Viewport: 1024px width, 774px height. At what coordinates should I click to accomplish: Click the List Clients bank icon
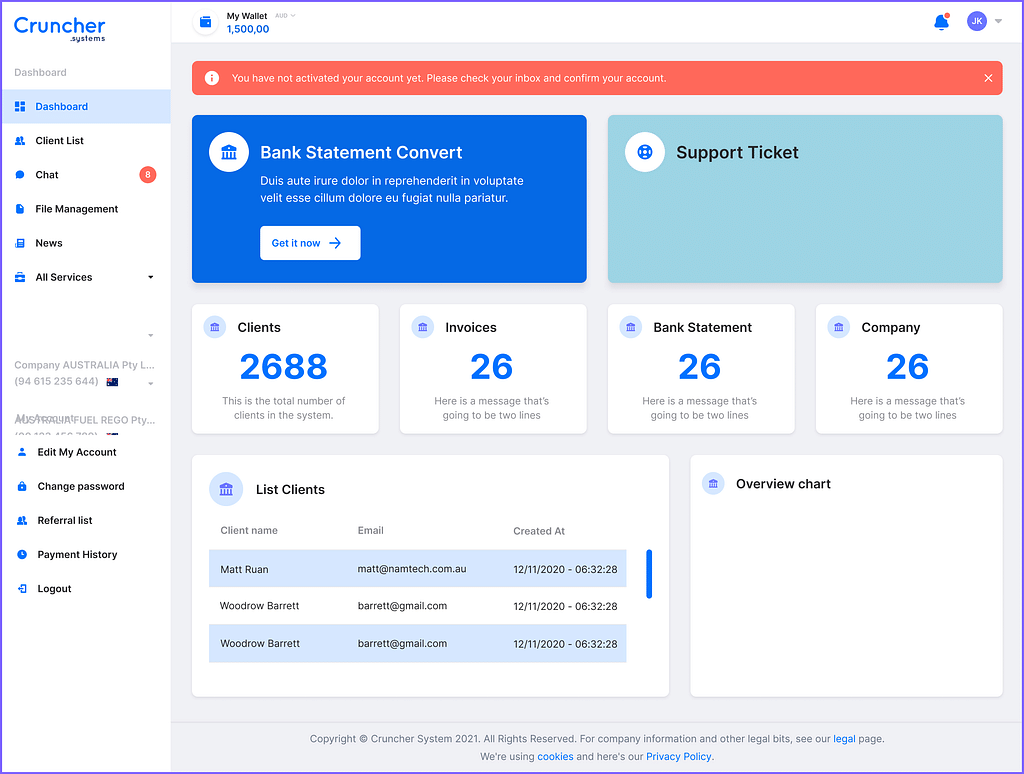coord(226,489)
